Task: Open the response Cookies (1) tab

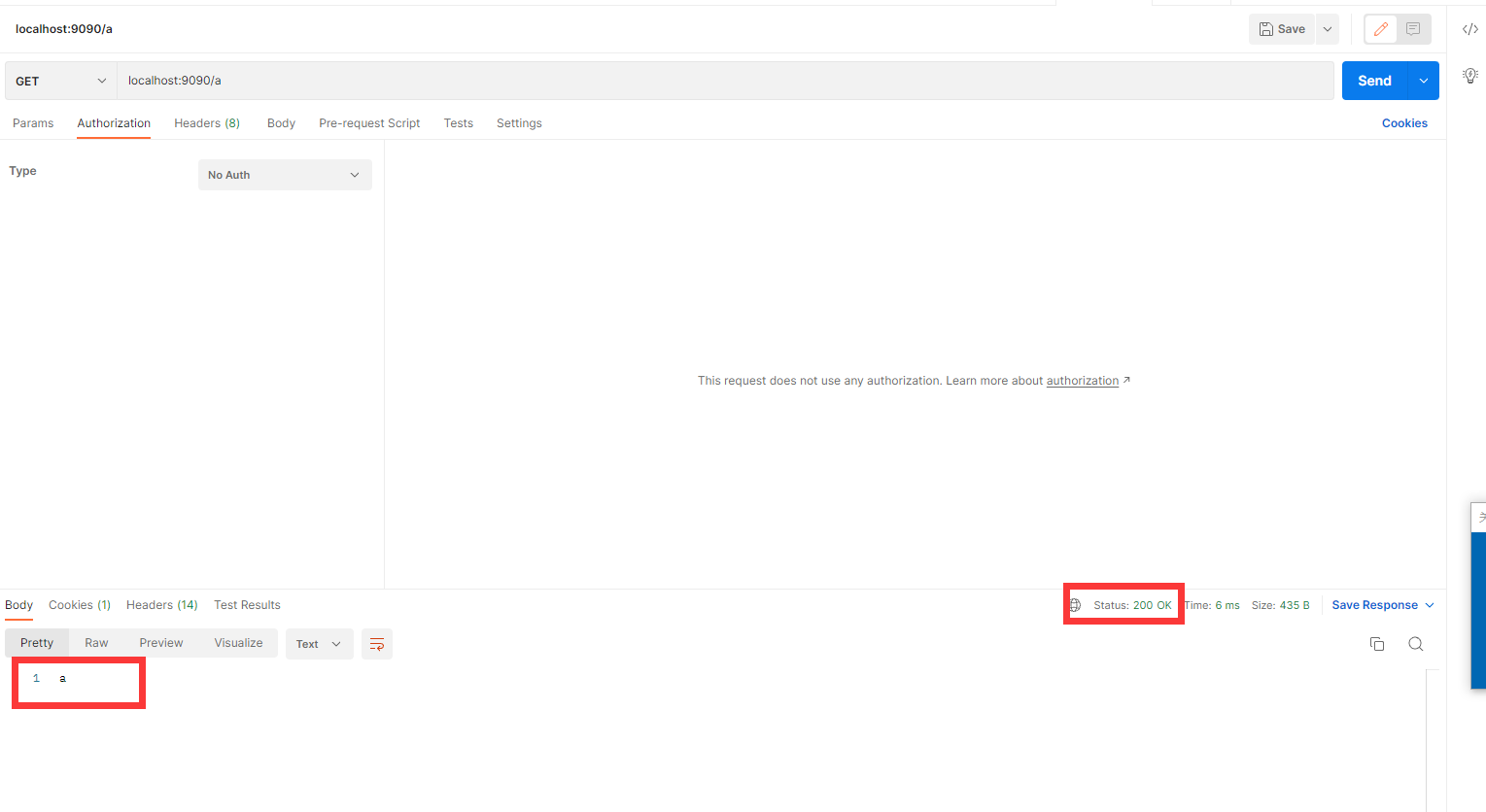Action: (80, 605)
